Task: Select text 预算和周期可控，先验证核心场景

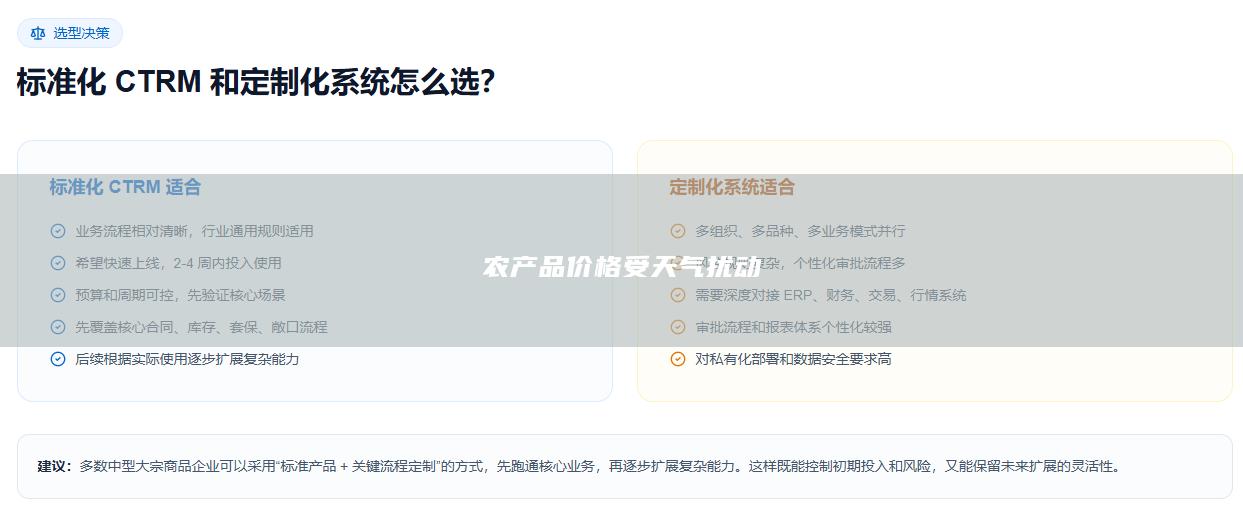Action: tap(181, 295)
